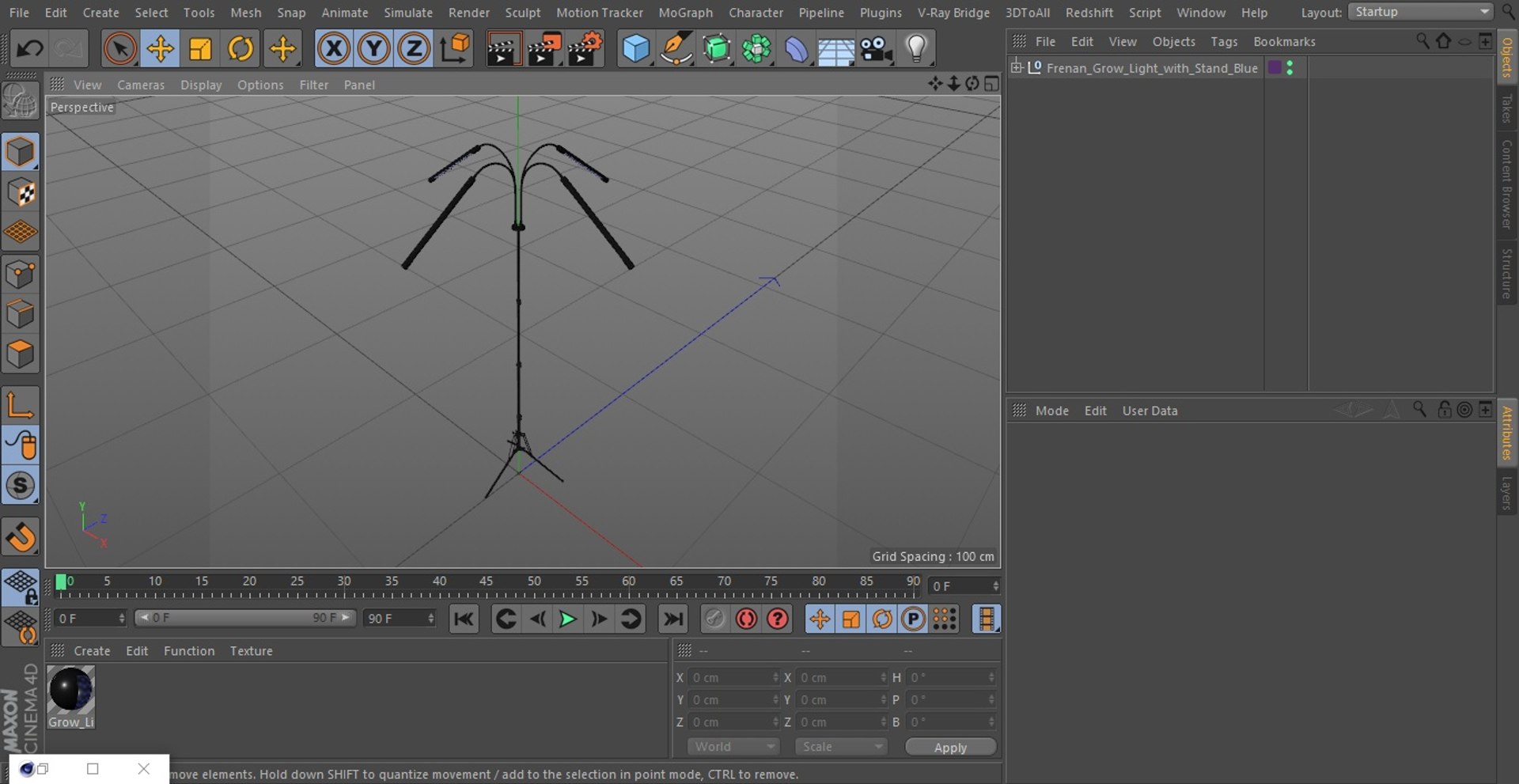Switch to Points mode
Image resolution: width=1519 pixels, height=784 pixels.
tap(21, 275)
